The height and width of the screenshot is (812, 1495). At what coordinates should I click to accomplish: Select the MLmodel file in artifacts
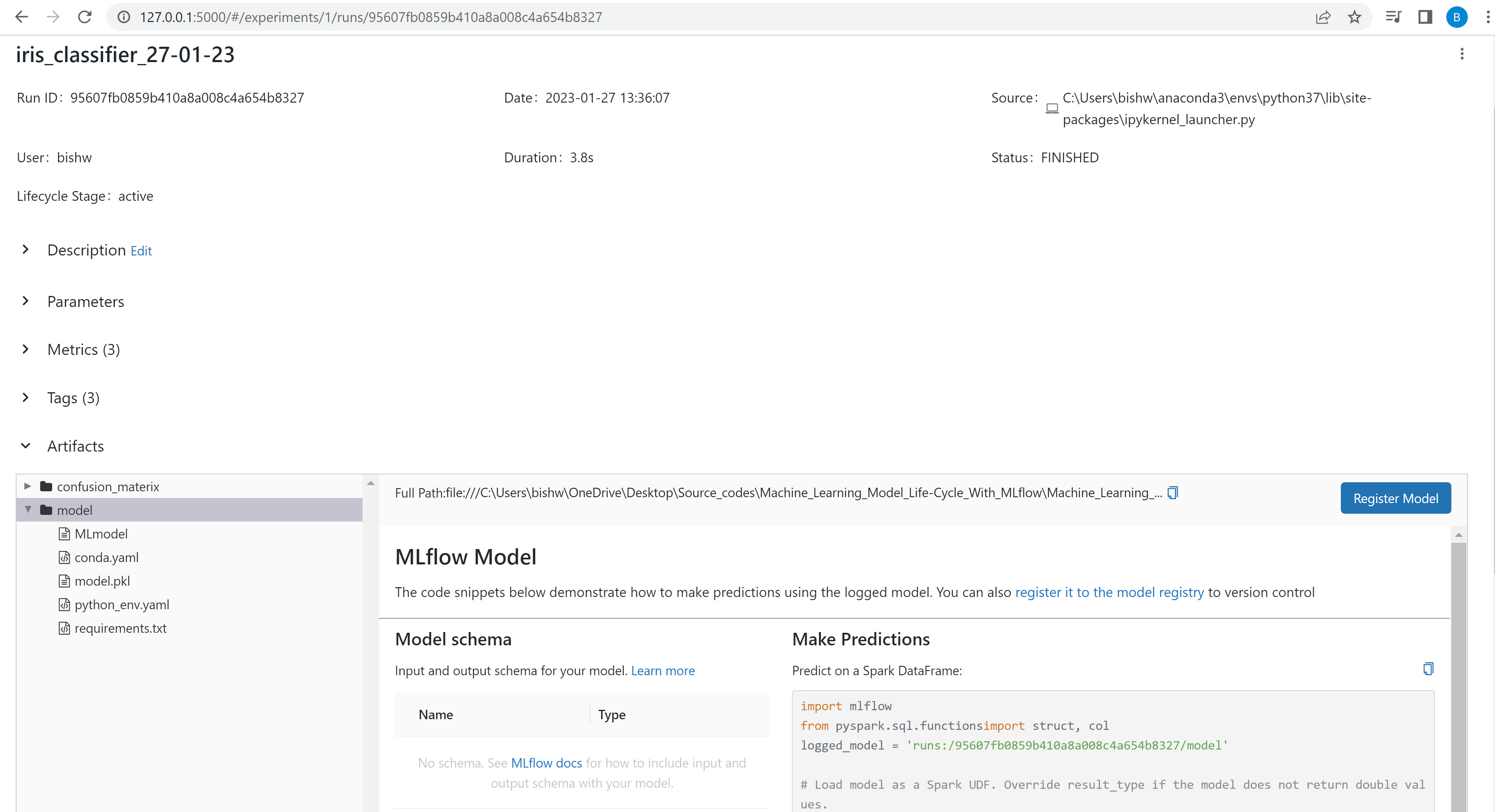[x=101, y=534]
